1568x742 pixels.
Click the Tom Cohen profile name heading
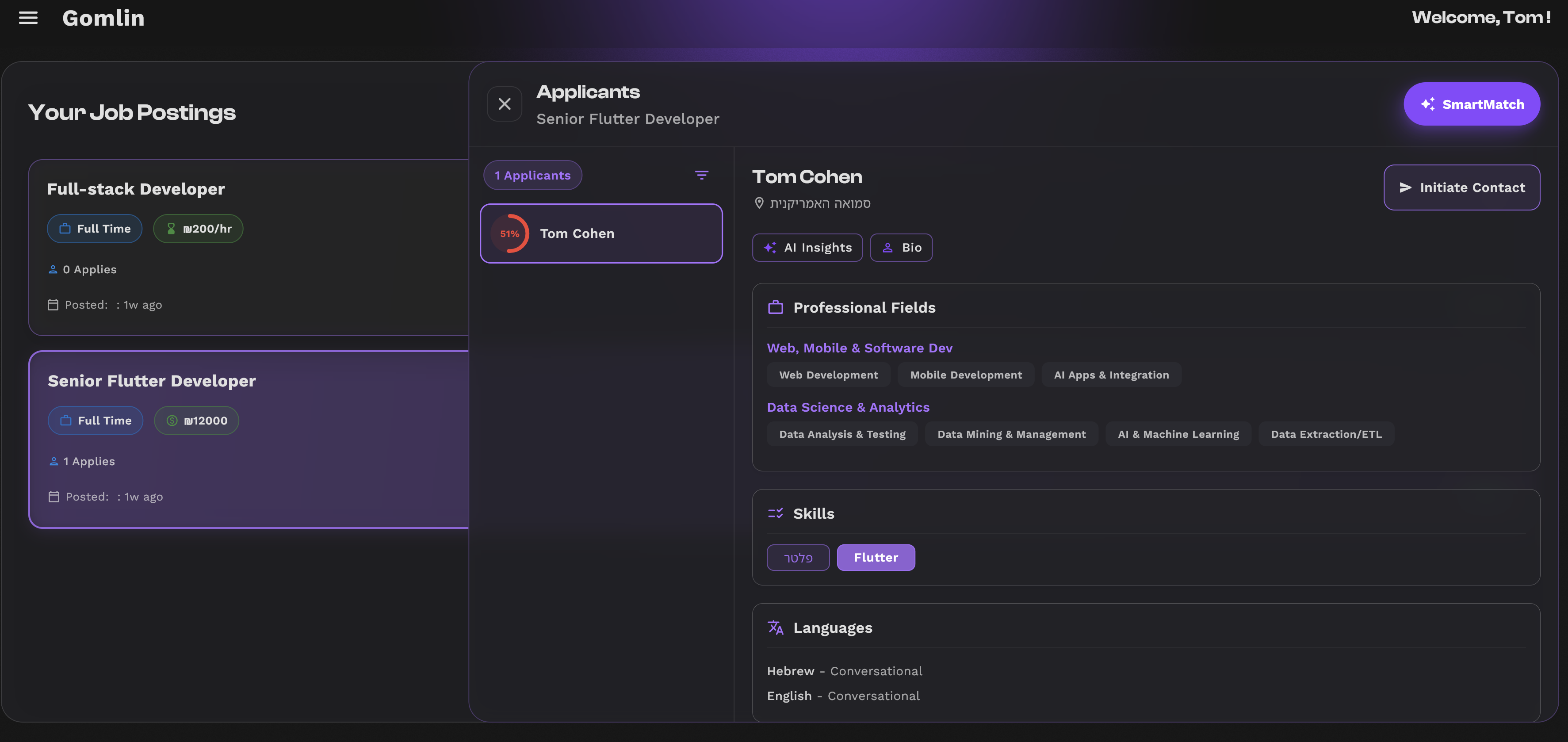point(807,176)
